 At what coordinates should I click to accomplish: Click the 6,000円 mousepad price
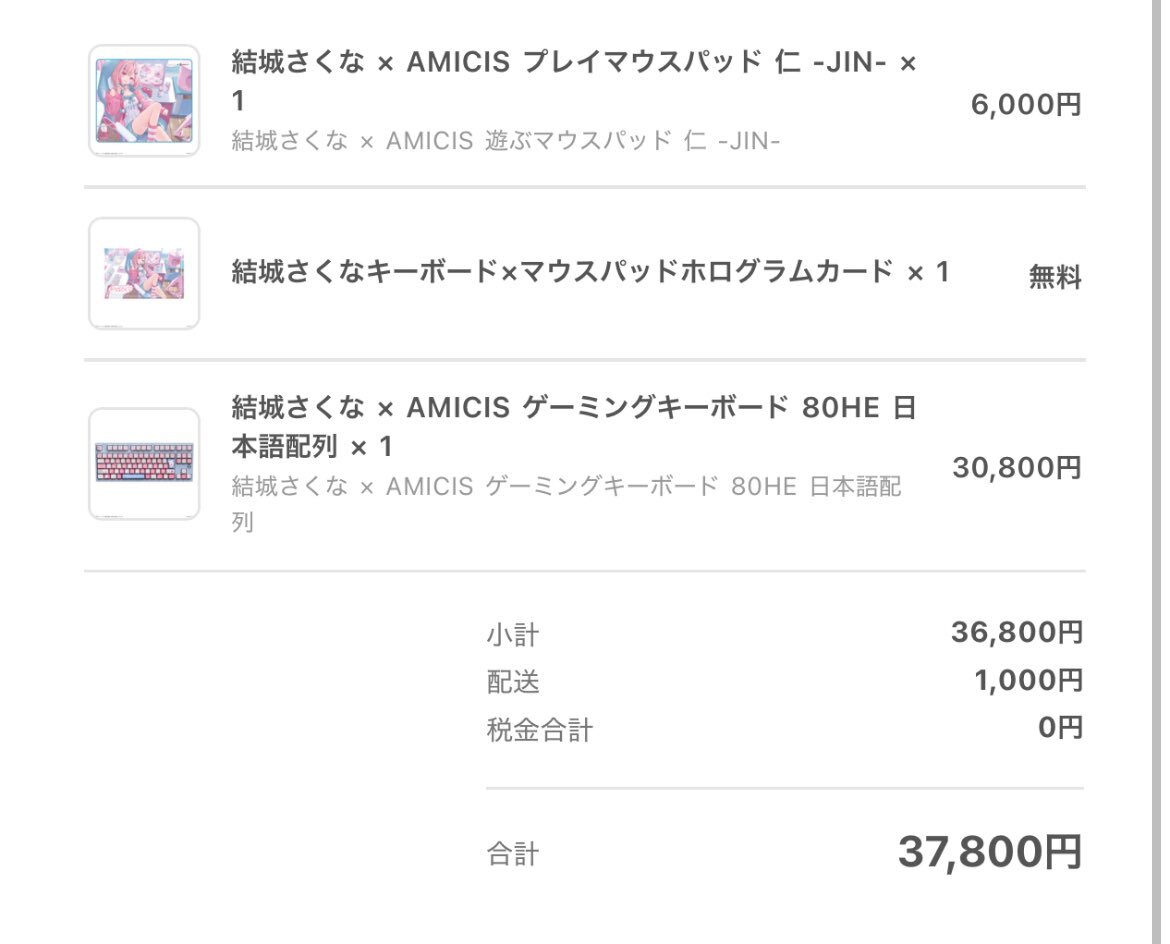[x=1026, y=104]
